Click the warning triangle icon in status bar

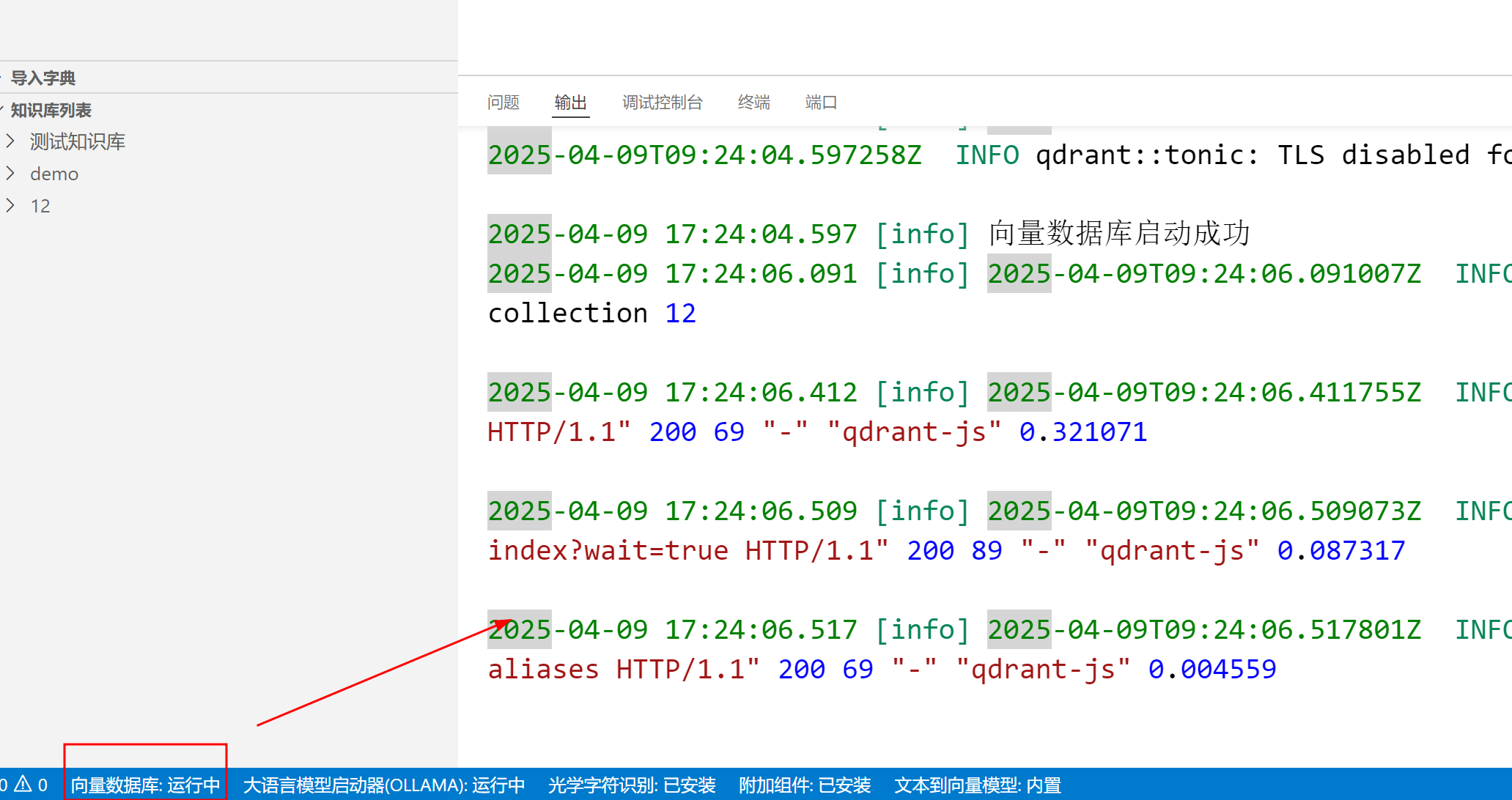[x=23, y=785]
